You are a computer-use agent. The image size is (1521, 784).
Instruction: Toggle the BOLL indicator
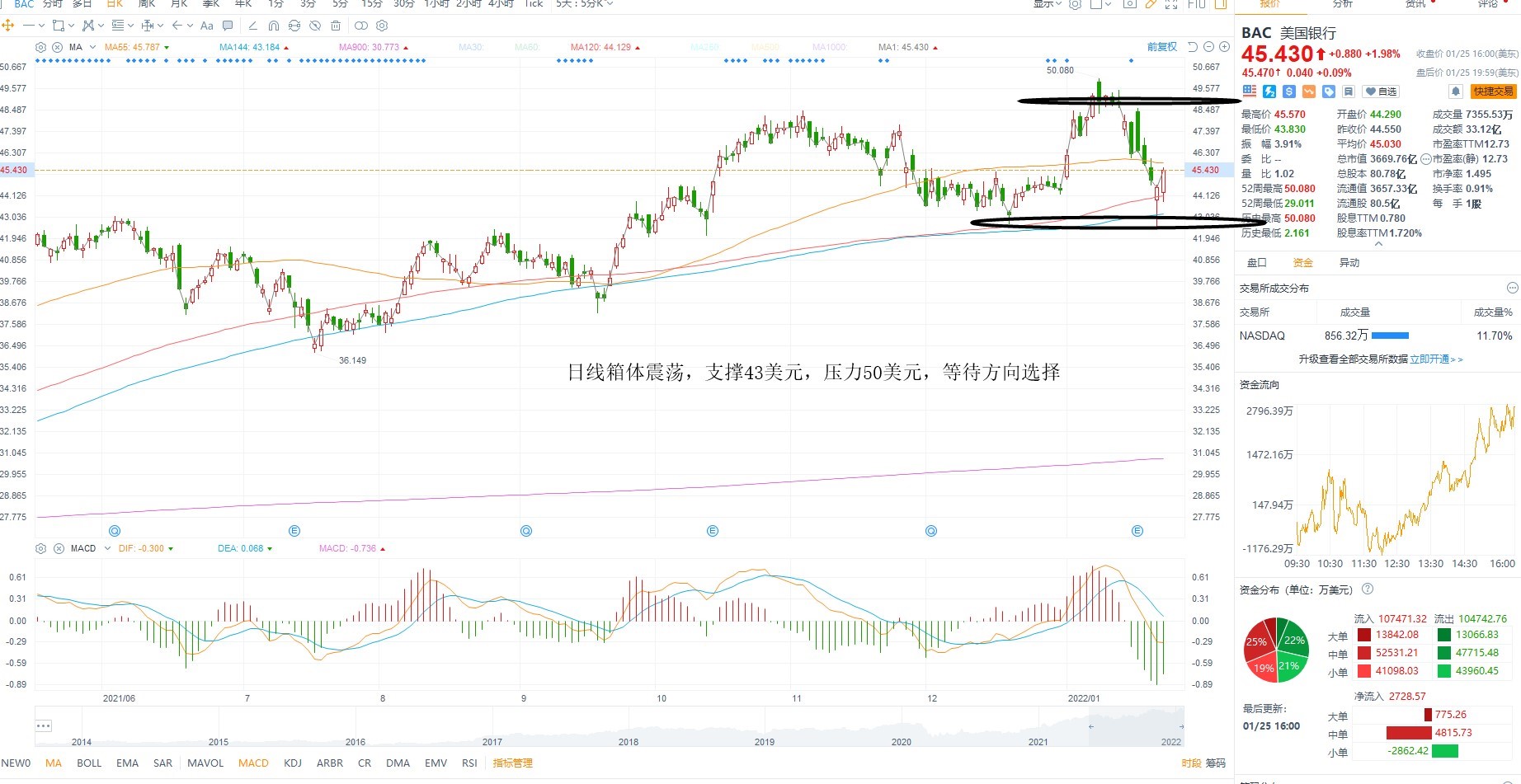(89, 763)
